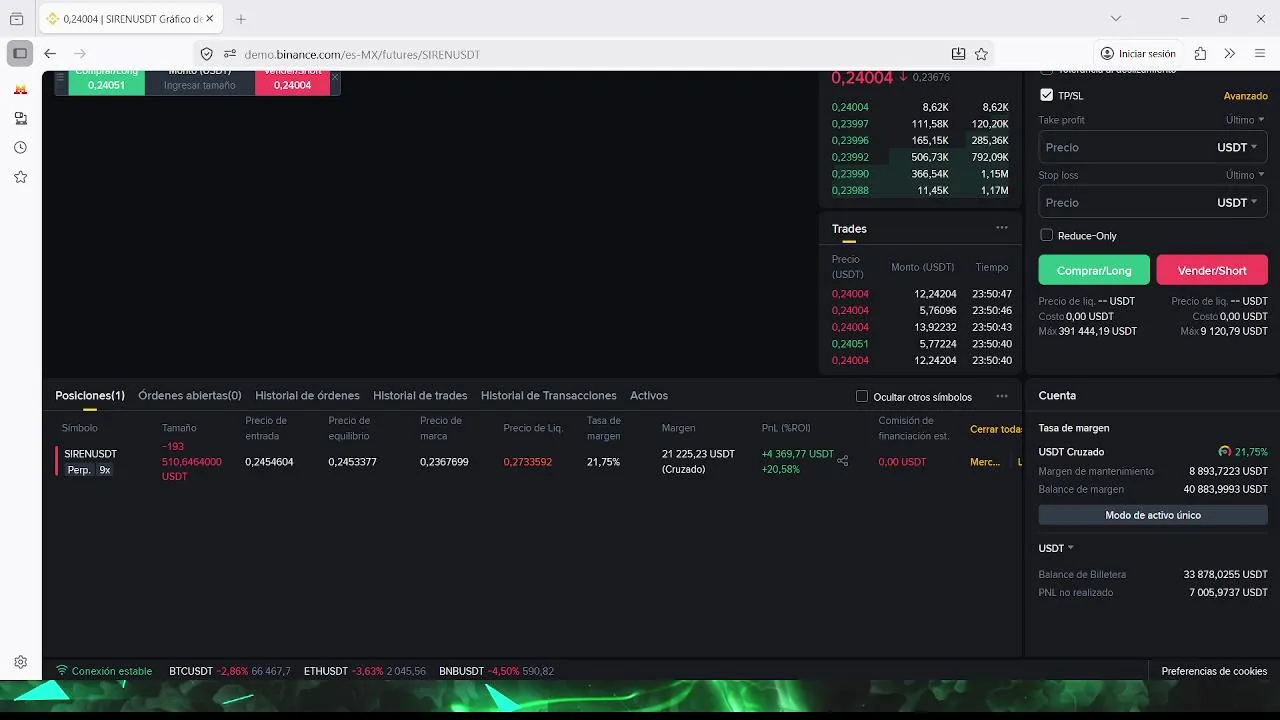This screenshot has width=1280, height=720.
Task: Open the browser extensions icon
Action: 1200,54
